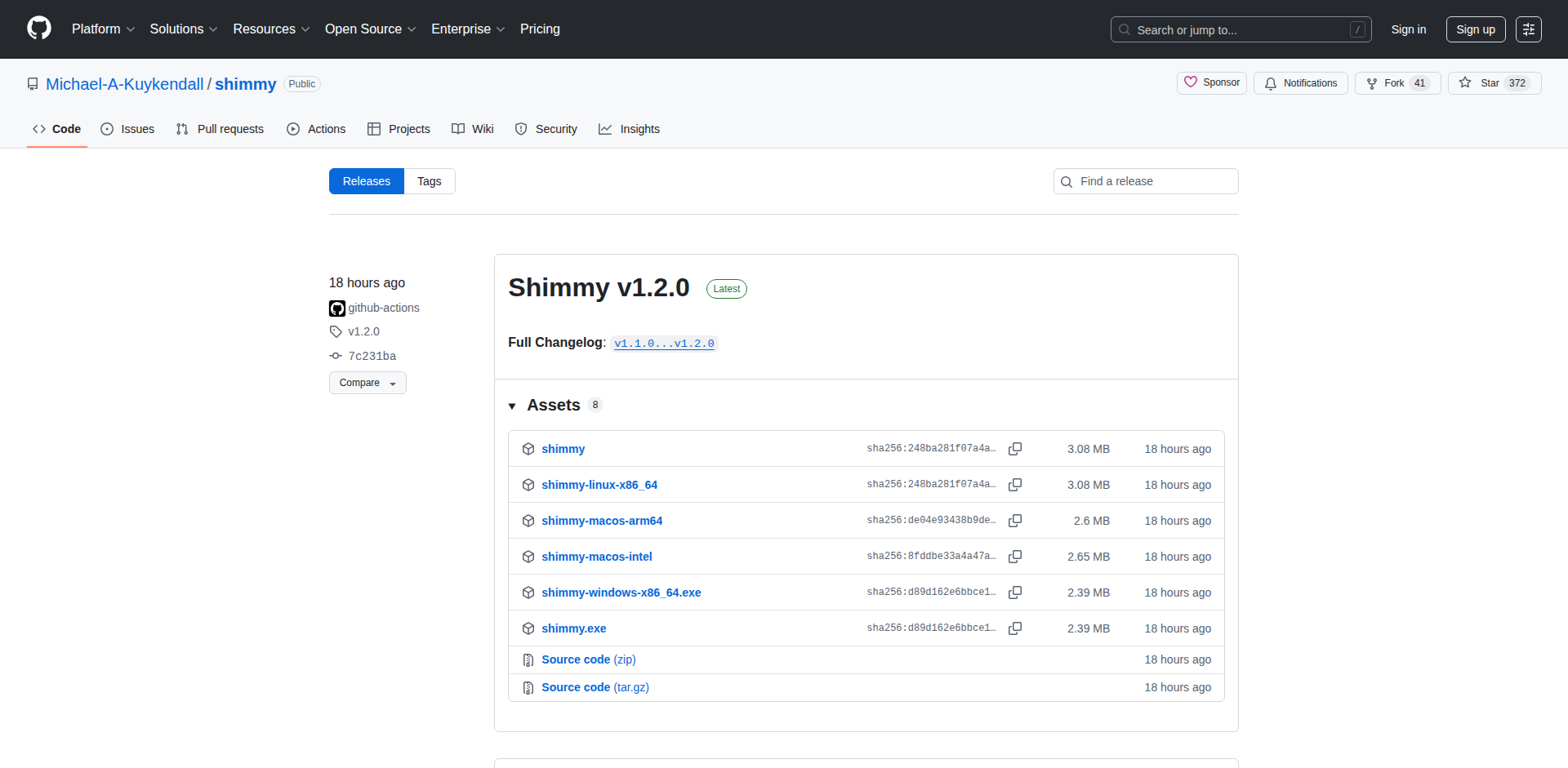
Task: Open the Compare dropdown
Action: tap(367, 383)
